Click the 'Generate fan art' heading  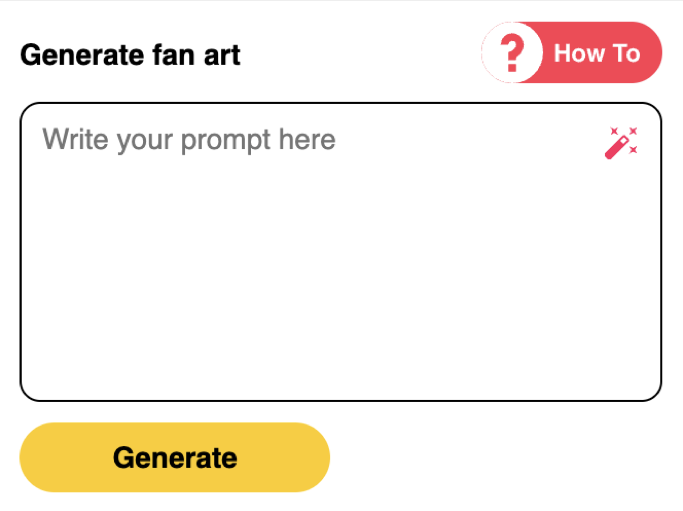click(130, 54)
